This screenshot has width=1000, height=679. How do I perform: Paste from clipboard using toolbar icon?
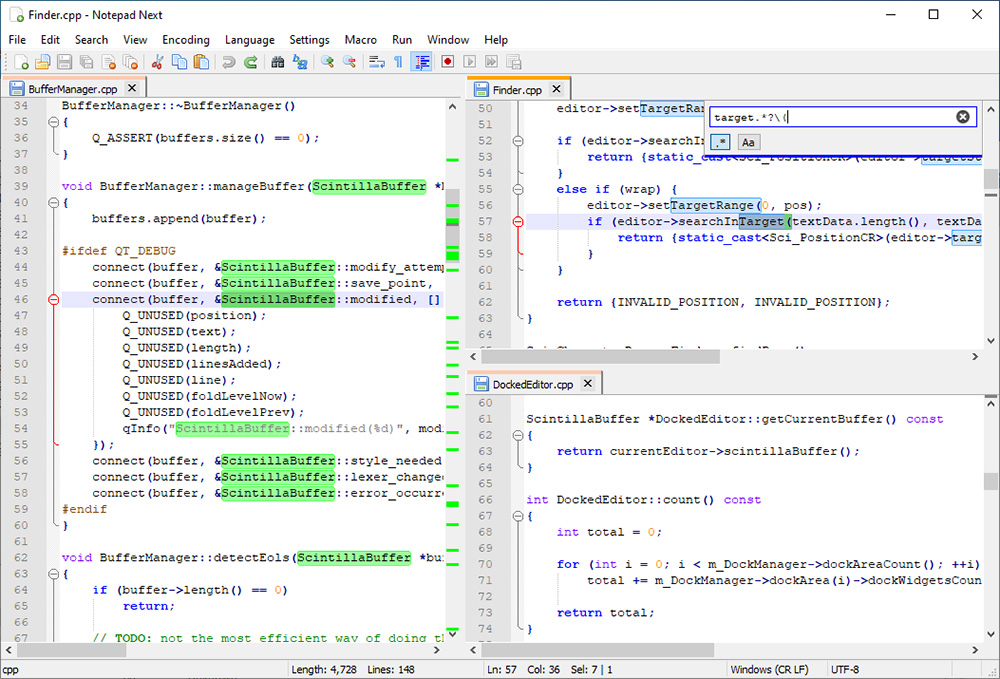coord(202,62)
